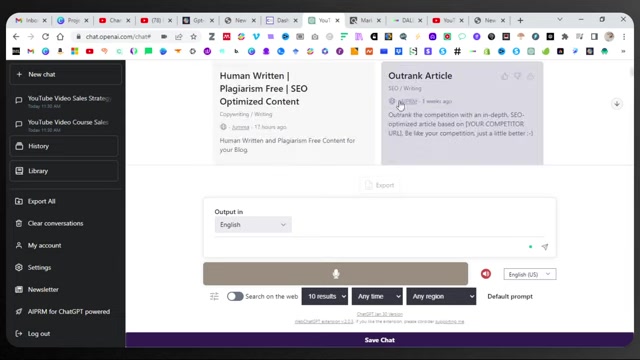Open the 10 results dropdown
Image resolution: width=640 pixels, height=360 pixels.
[x=325, y=296]
